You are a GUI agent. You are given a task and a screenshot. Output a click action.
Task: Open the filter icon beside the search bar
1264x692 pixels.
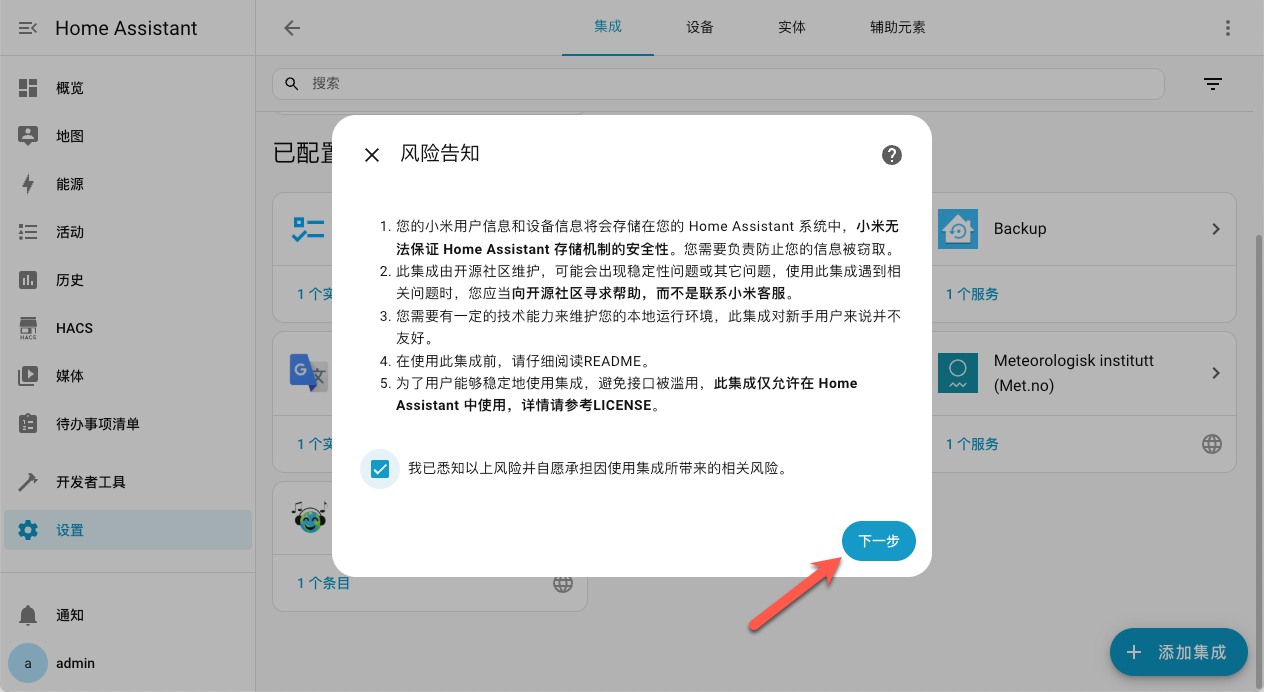(1213, 84)
